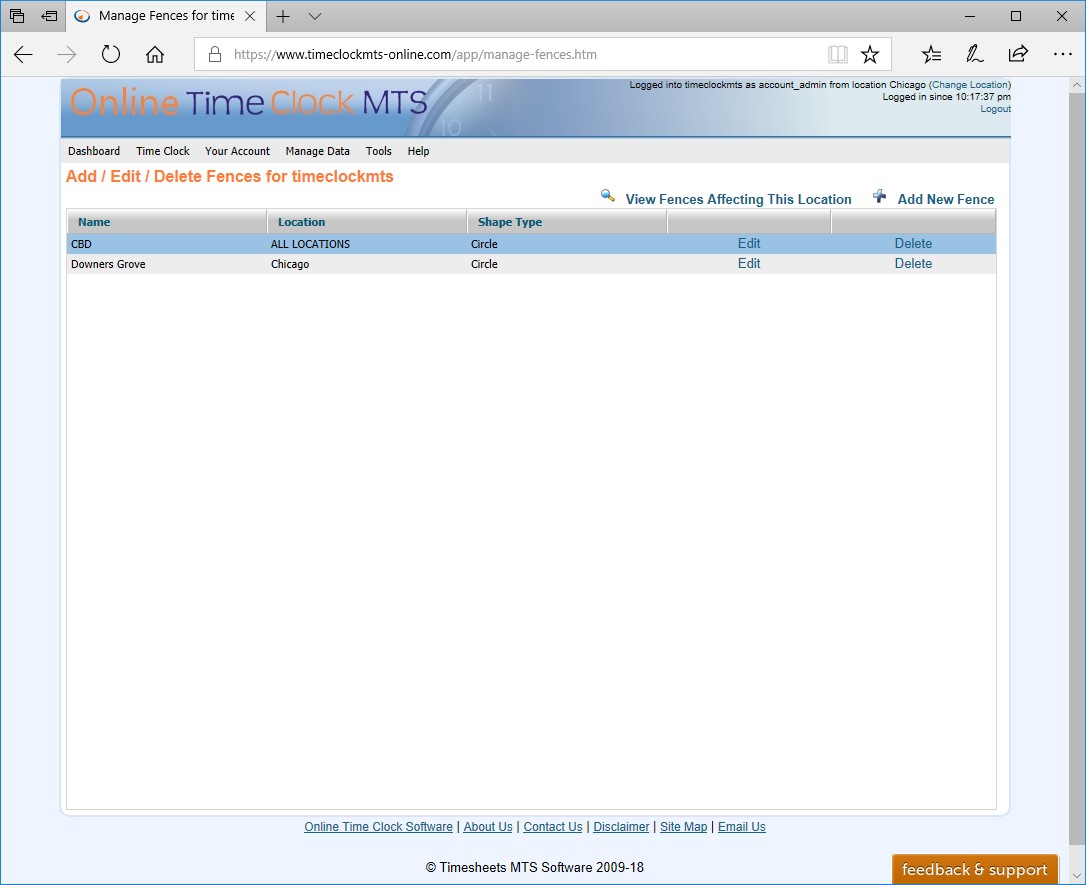Image resolution: width=1086 pixels, height=885 pixels.
Task: Click the plus icon beside Add New Fence
Action: click(x=879, y=196)
